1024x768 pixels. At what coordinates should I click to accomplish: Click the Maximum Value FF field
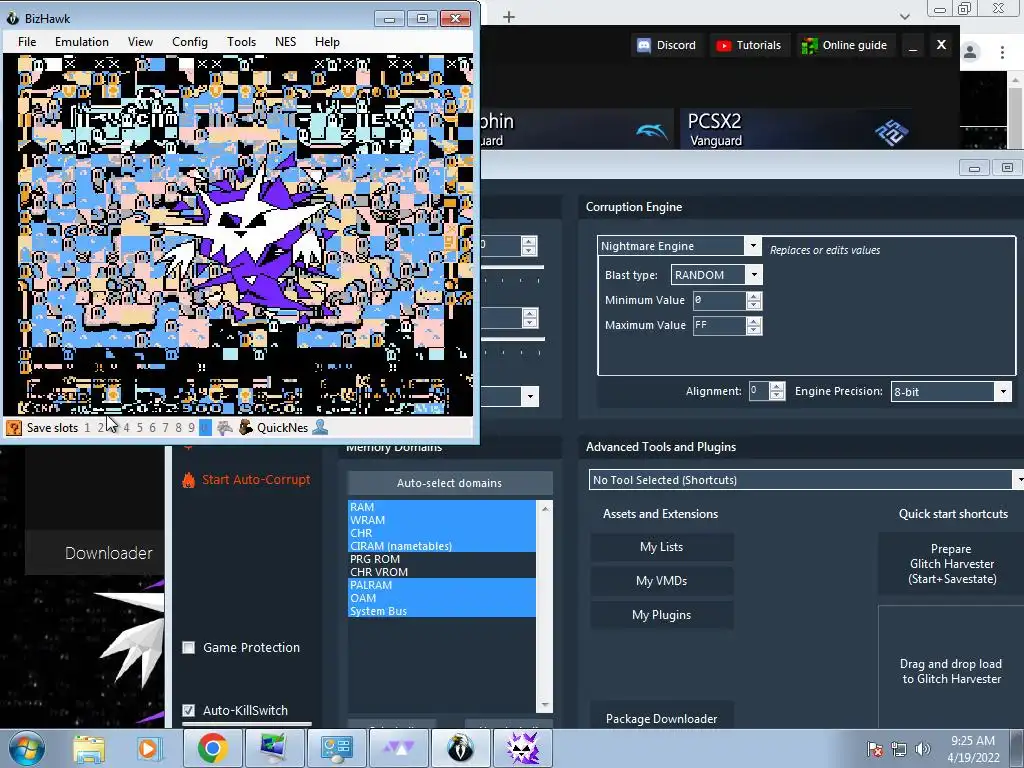(719, 325)
